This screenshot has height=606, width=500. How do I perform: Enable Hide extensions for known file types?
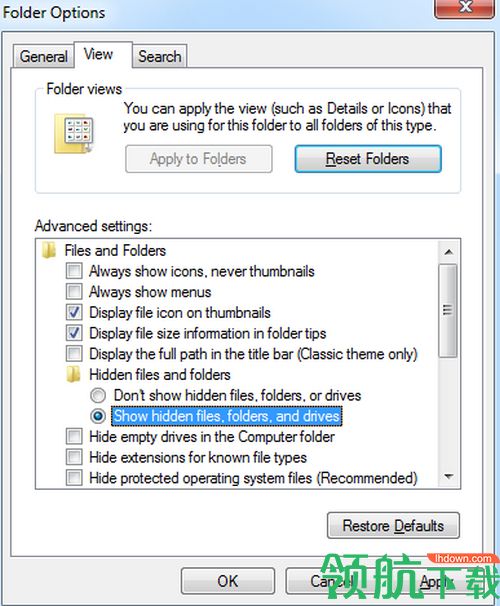(74, 457)
